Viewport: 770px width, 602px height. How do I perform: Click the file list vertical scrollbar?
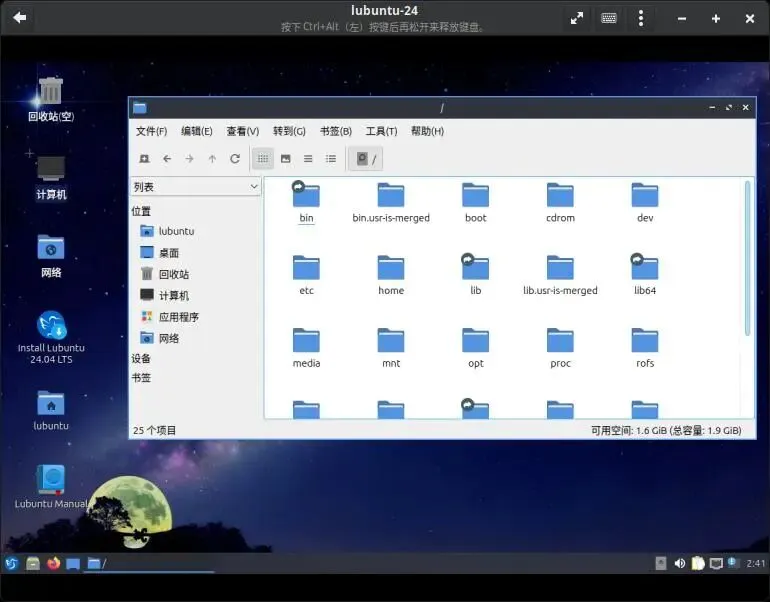point(747,258)
